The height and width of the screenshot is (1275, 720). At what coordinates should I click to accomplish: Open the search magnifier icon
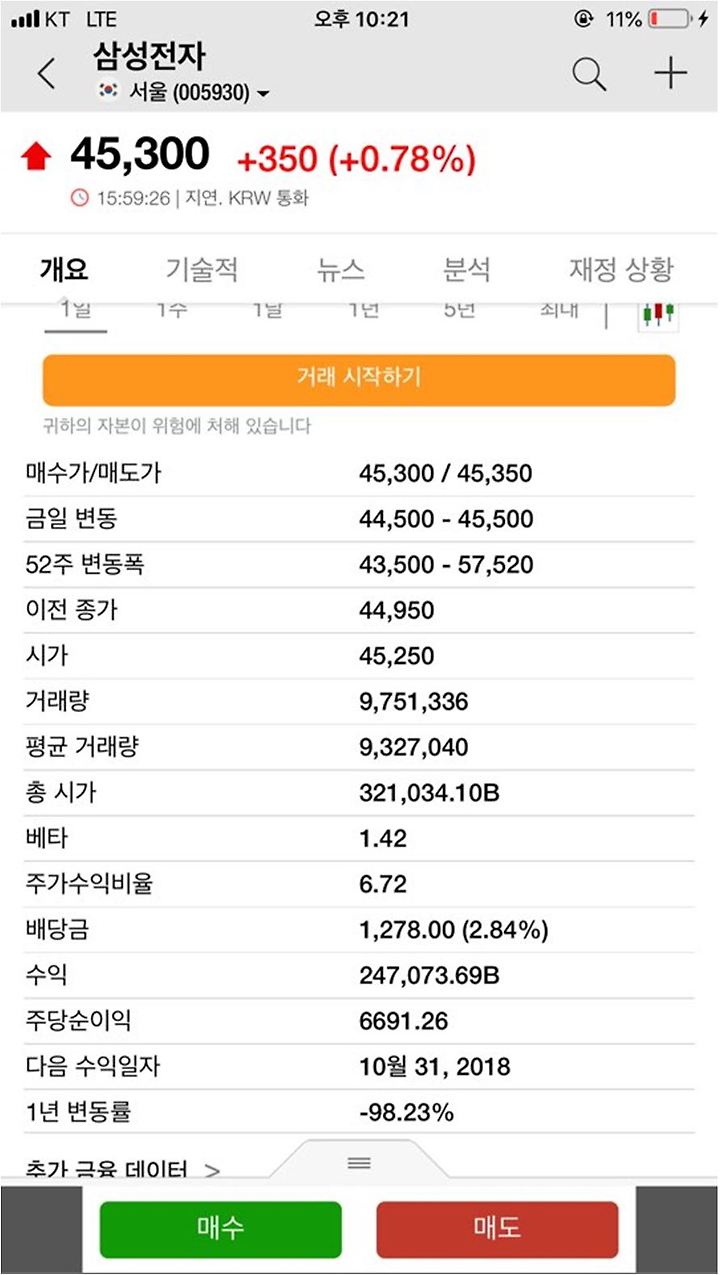(x=589, y=74)
